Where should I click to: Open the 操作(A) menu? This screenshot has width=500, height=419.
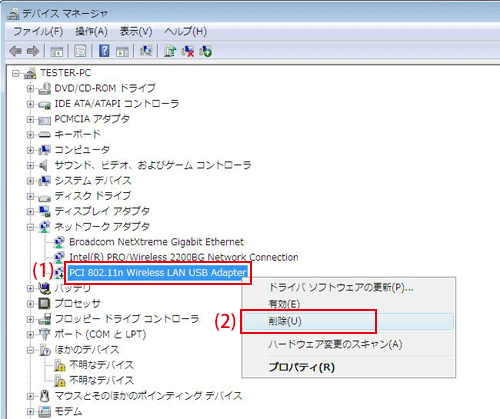[91, 32]
